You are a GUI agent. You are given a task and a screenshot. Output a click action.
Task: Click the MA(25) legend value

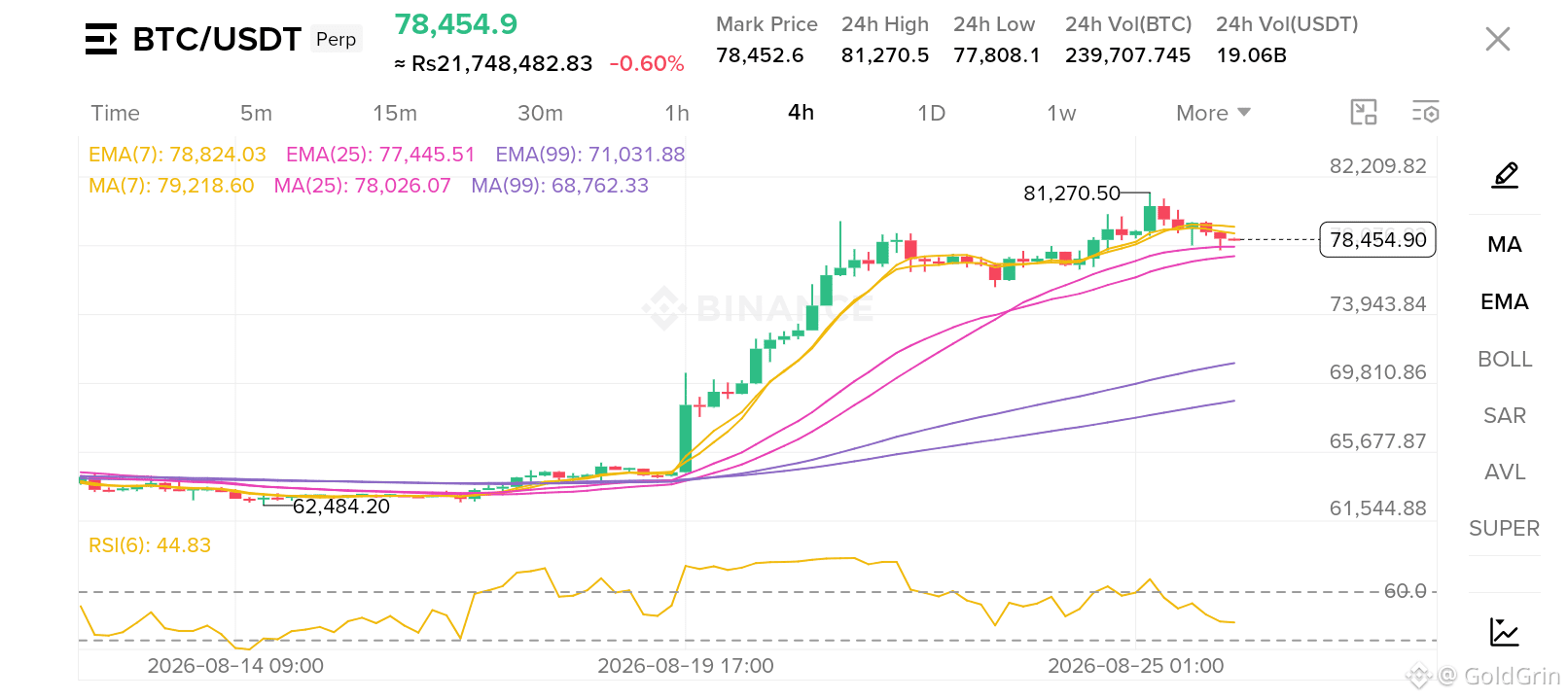363,186
